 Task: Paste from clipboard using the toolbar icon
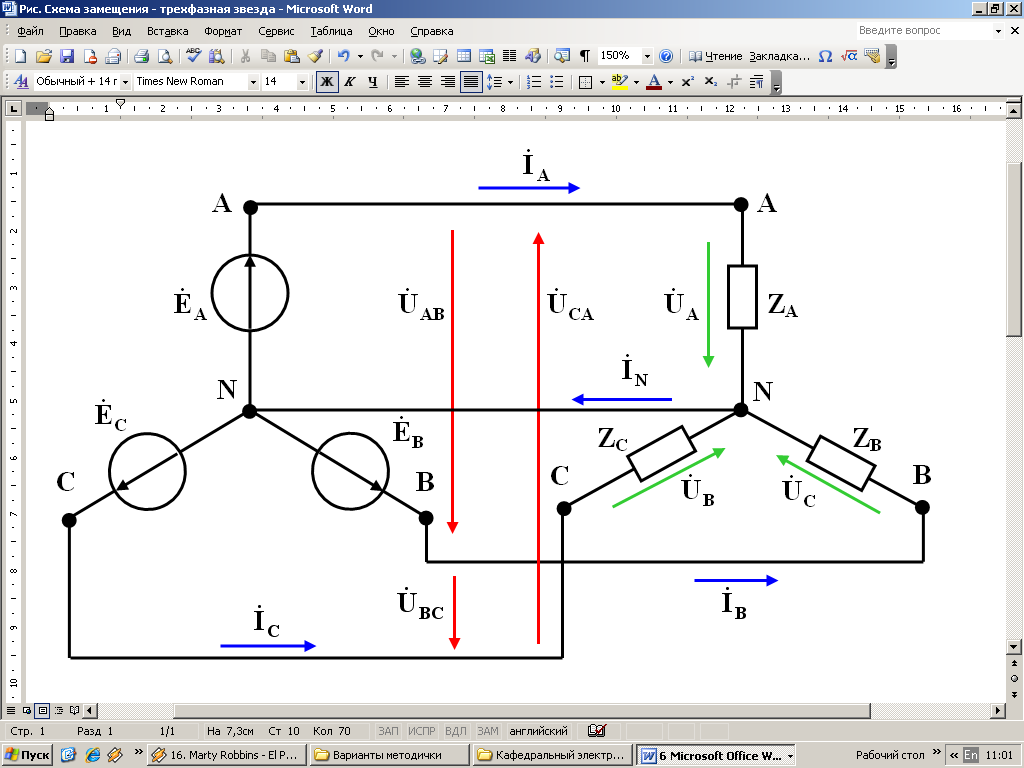[x=291, y=56]
